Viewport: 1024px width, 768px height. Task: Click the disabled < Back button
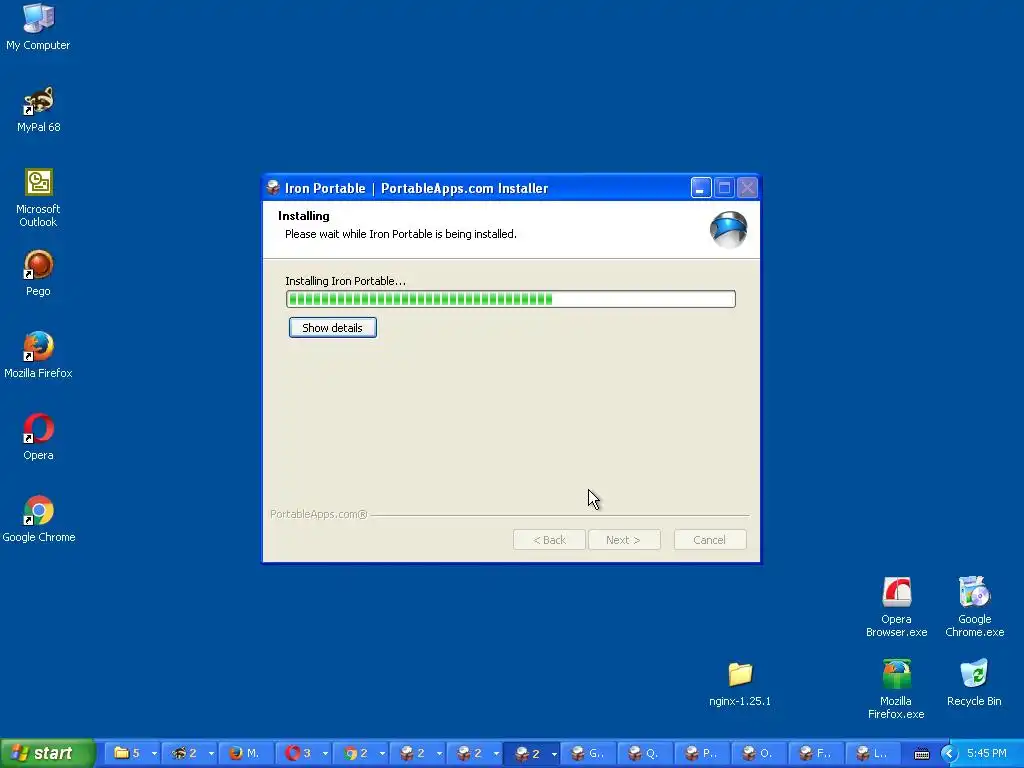[x=549, y=540]
